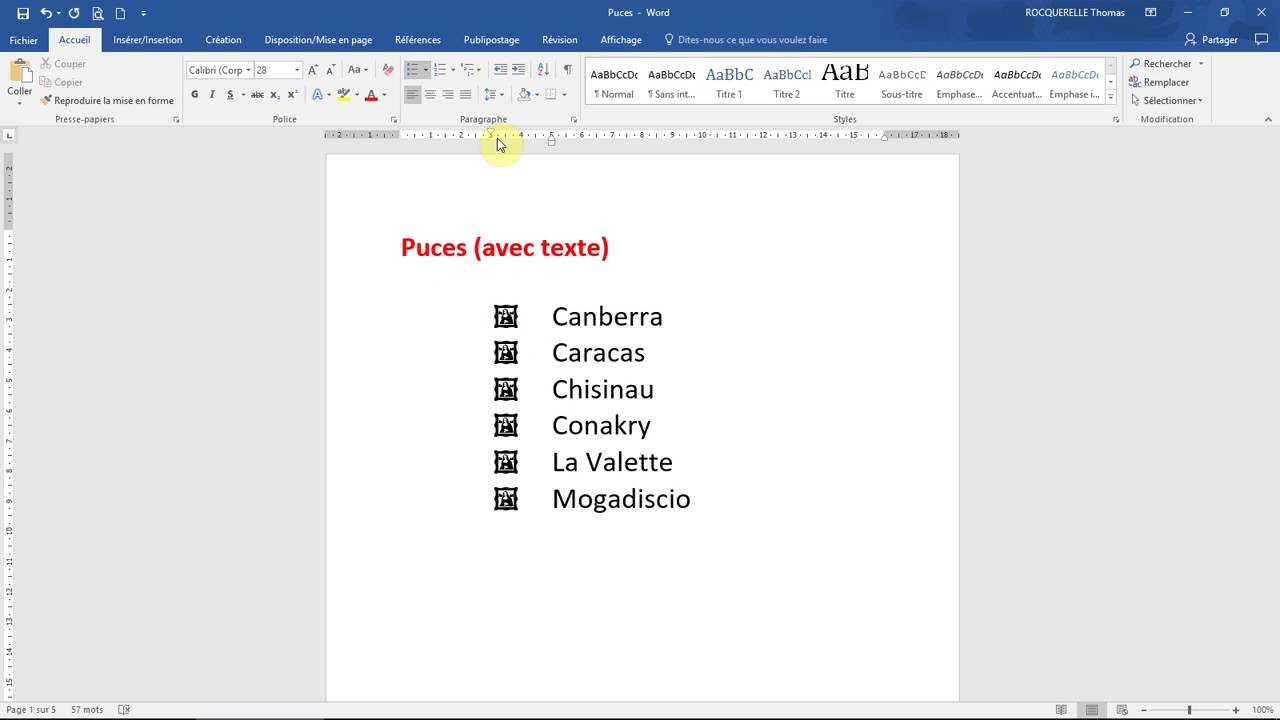Viewport: 1280px width, 720px height.
Task: Click Remplacer to replace text
Action: 1160,82
